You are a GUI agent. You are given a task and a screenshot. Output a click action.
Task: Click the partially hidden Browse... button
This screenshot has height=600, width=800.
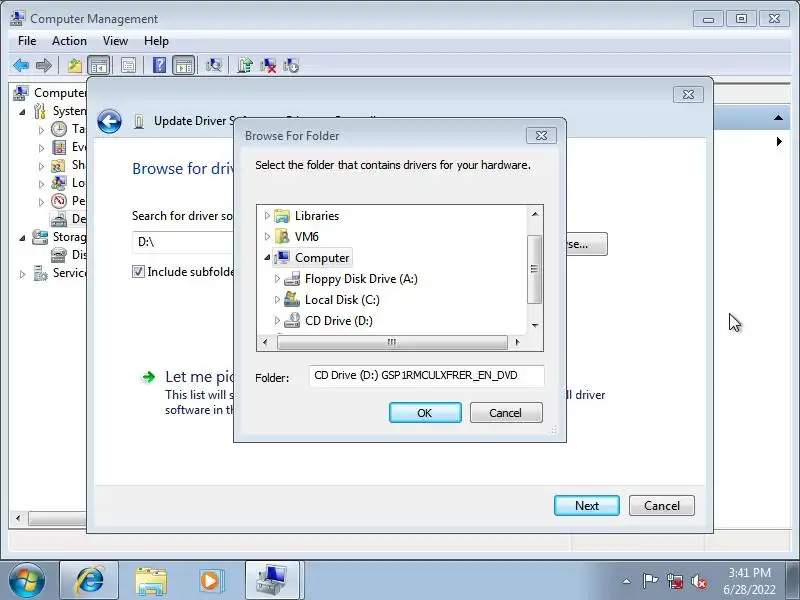coord(587,244)
